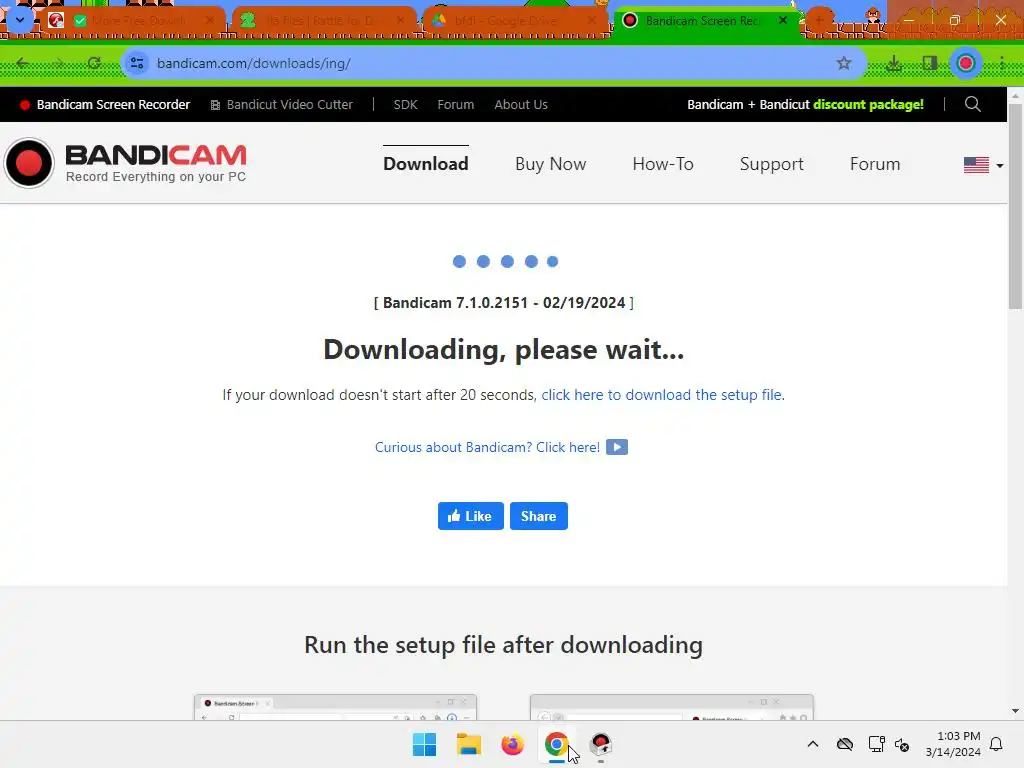Open Curious about Bandicam link

point(487,447)
